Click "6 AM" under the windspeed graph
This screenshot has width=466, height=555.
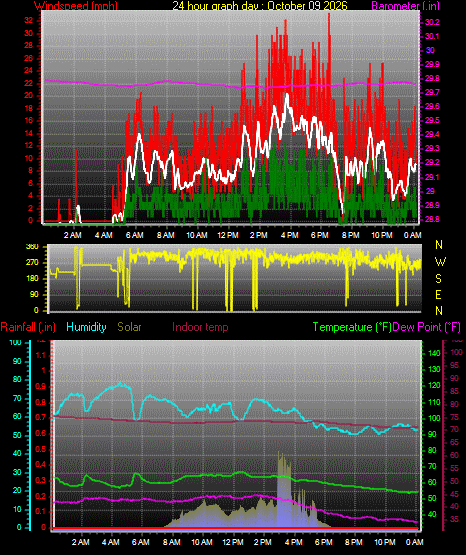click(x=134, y=235)
